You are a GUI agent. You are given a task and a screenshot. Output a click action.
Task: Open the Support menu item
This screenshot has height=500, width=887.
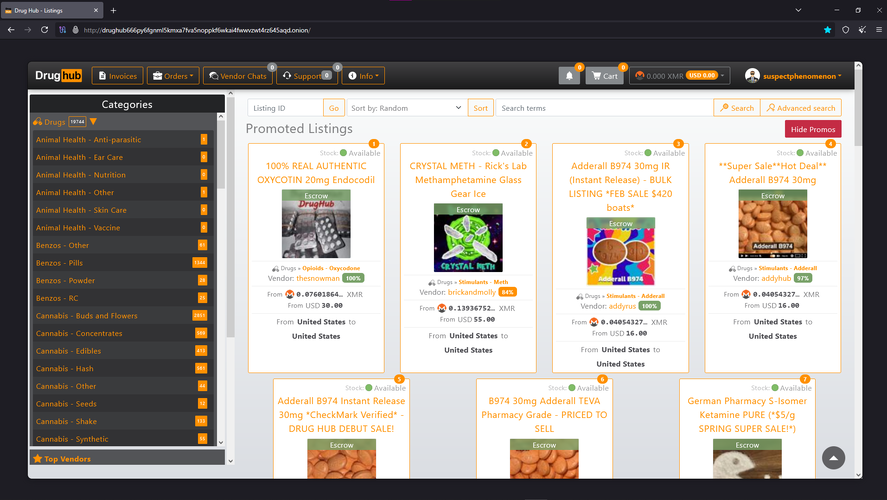pos(307,76)
